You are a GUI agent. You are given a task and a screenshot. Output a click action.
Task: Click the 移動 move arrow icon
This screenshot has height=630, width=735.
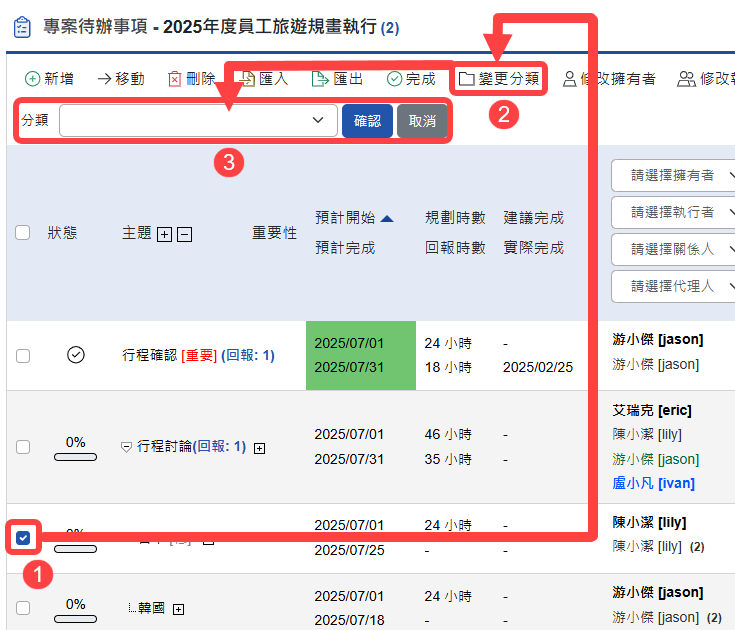pyautogui.click(x=104, y=79)
